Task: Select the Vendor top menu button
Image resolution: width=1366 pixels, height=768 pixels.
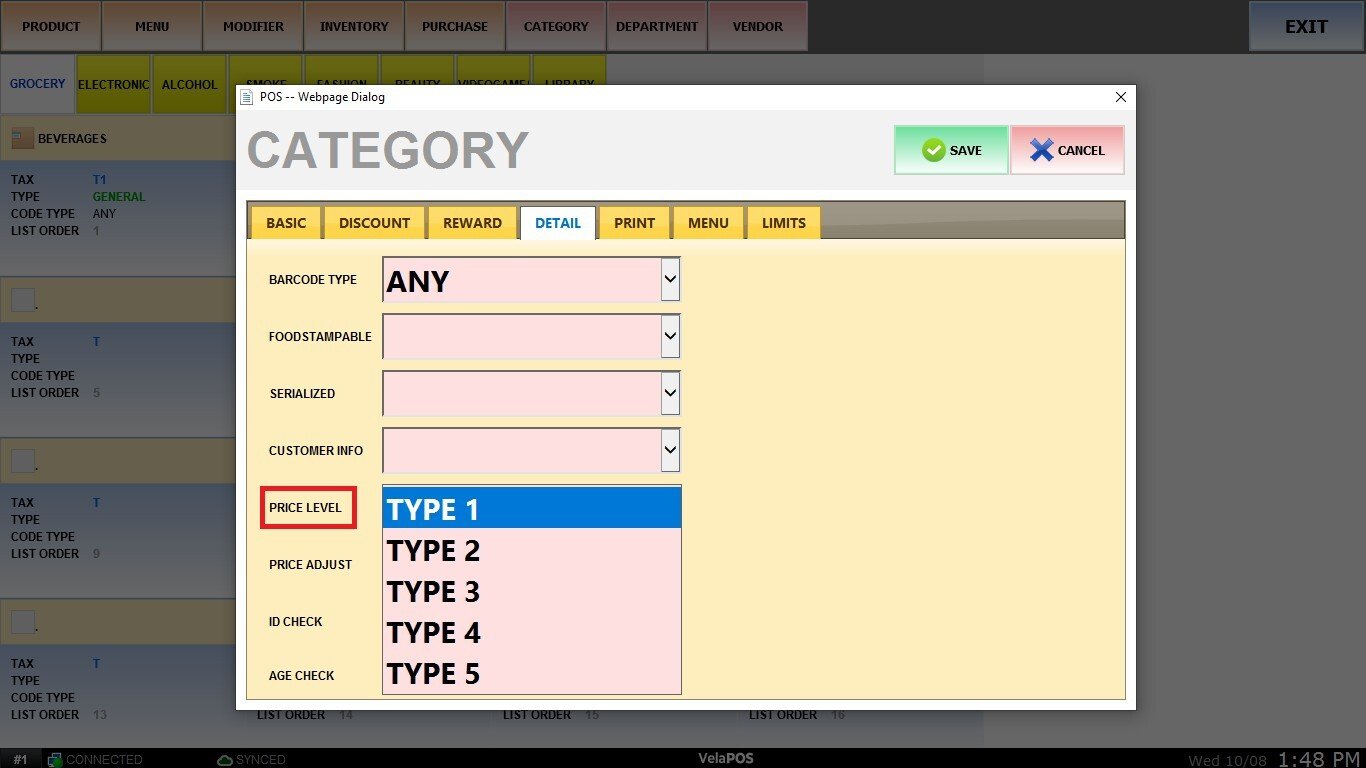Action: [x=758, y=27]
